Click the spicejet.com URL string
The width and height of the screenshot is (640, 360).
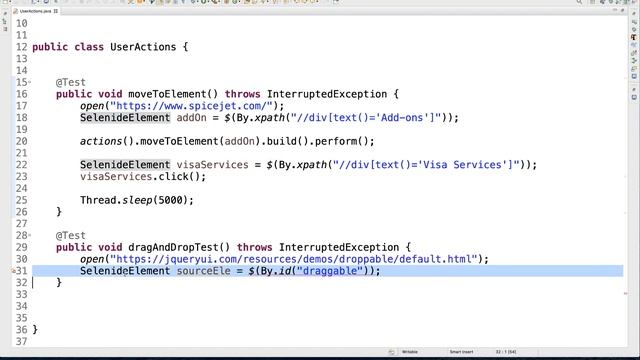pos(191,106)
